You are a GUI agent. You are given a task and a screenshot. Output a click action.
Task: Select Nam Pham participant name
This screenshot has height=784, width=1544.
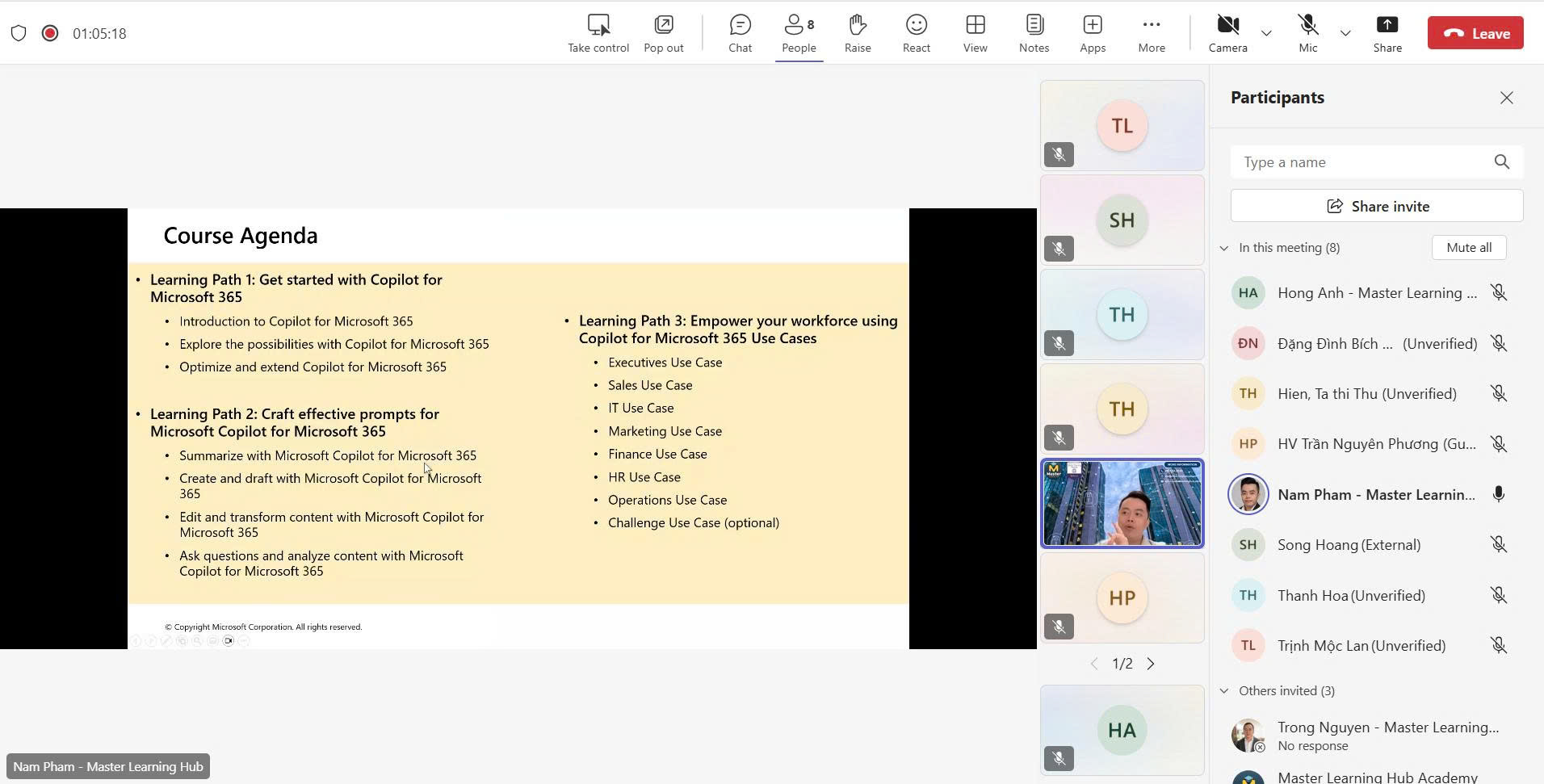click(x=1376, y=494)
